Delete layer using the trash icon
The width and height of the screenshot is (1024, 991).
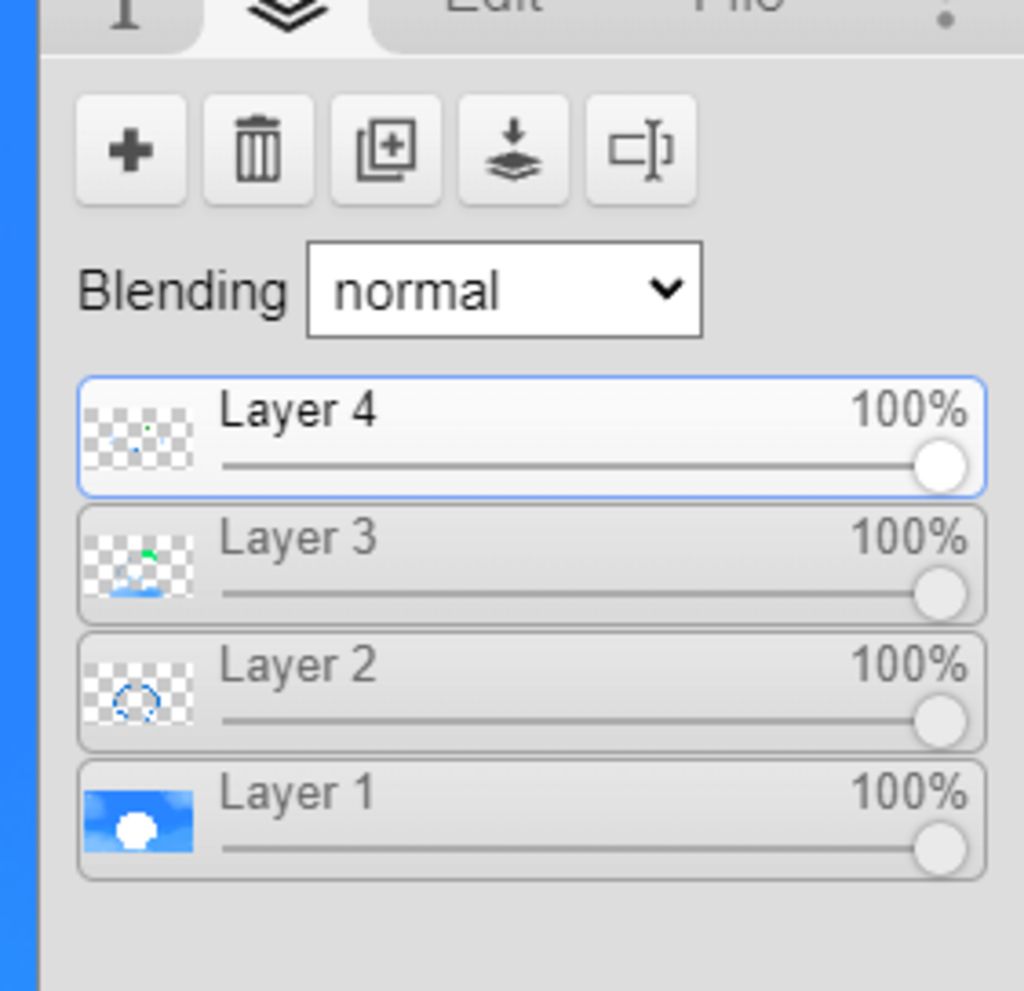(259, 150)
